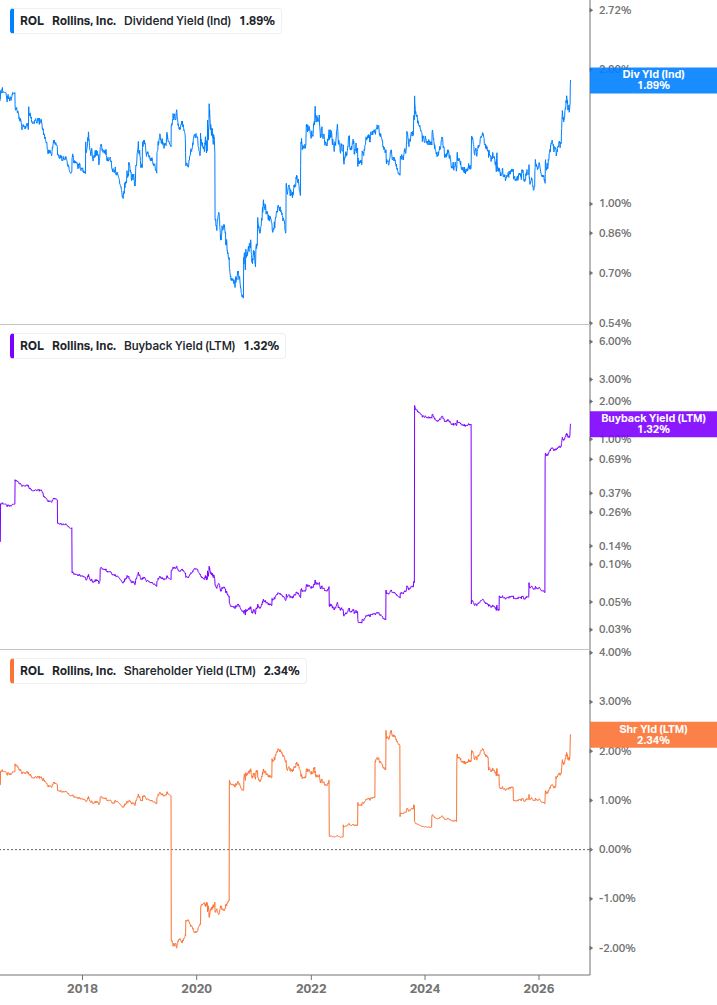Click the 0.70% tick on the dividend axis

click(615, 273)
